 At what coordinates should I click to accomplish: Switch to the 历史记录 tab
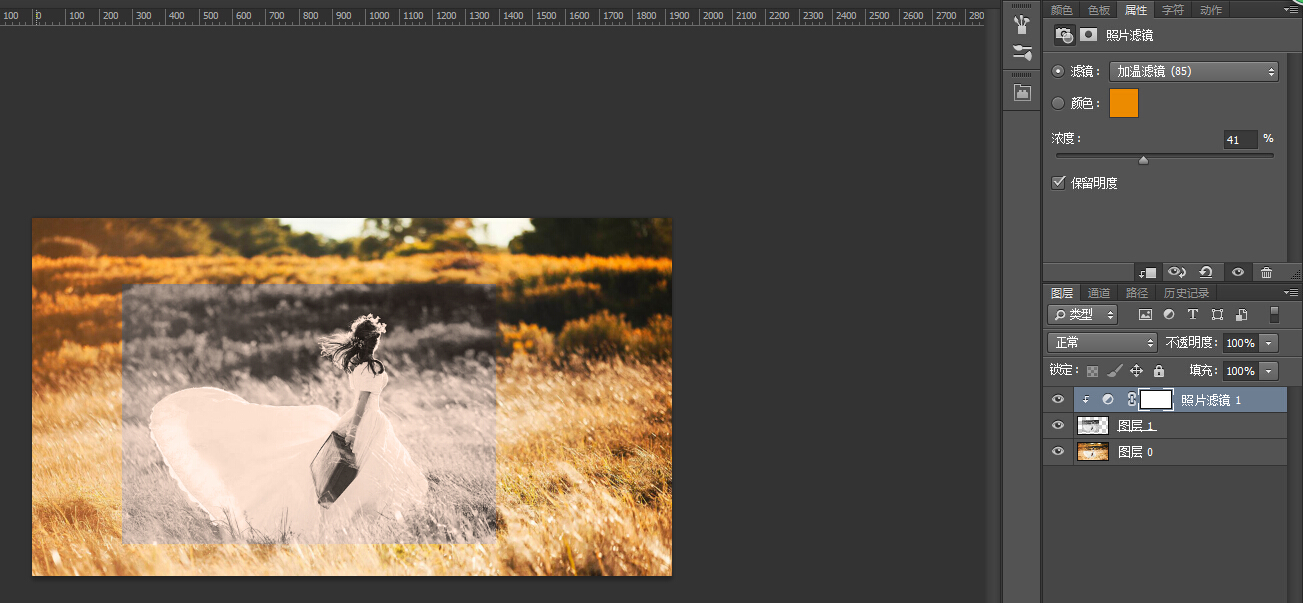[1186, 293]
